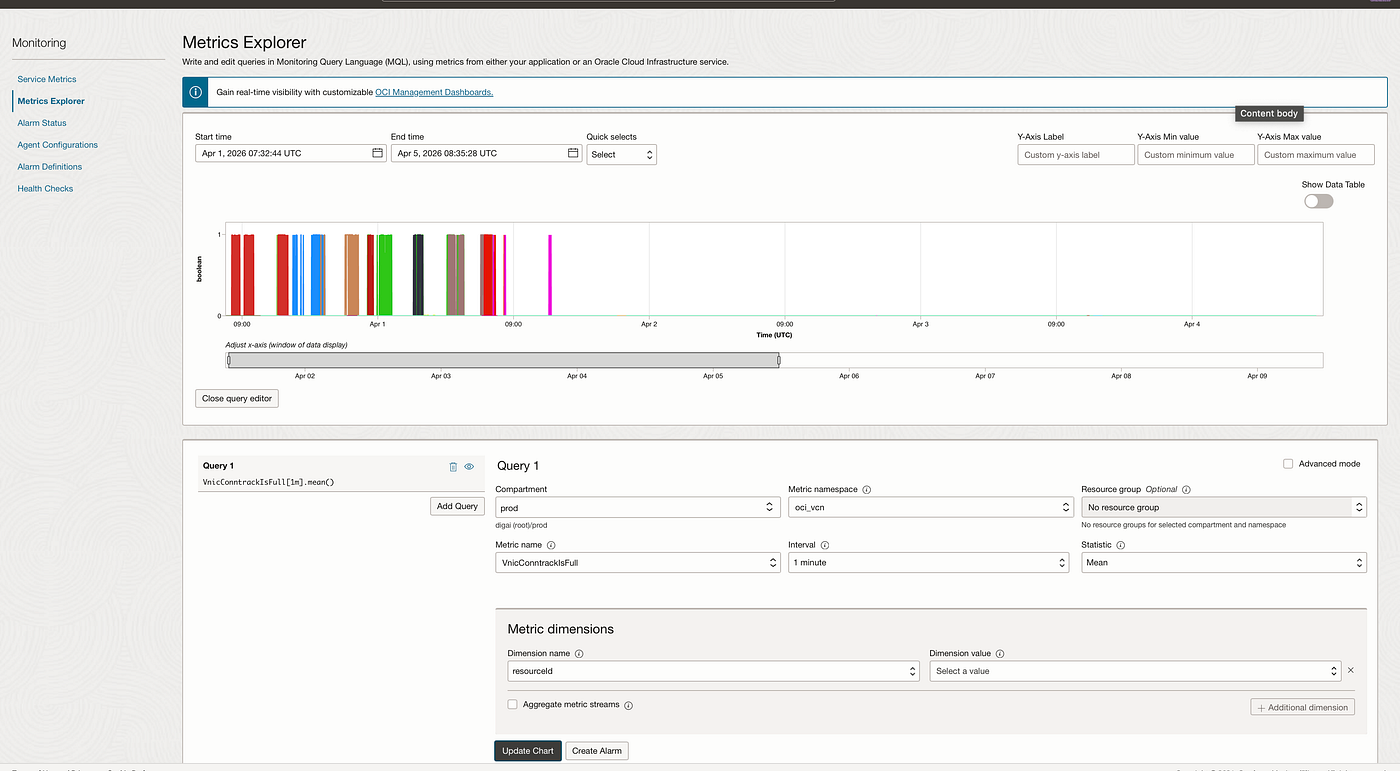Turn on the Show Data Table switch
This screenshot has height=771, width=1400.
point(1318,201)
